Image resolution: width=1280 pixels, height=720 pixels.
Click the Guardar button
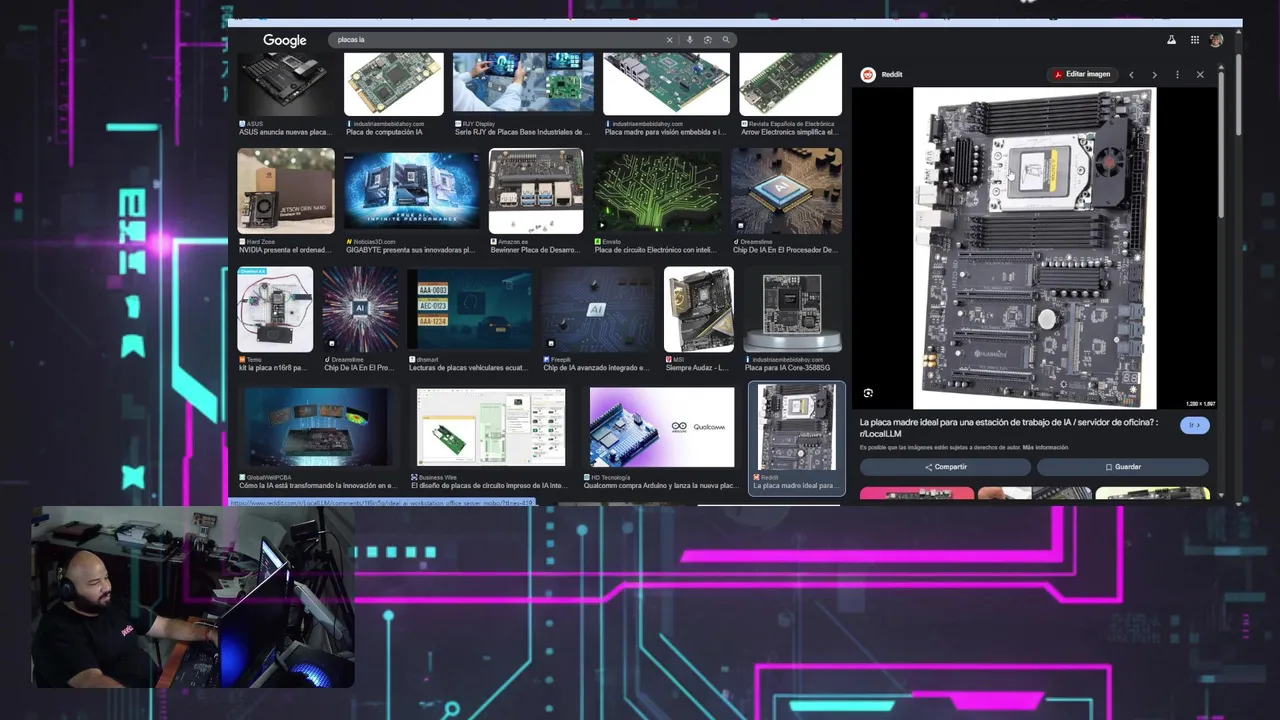pos(1122,467)
